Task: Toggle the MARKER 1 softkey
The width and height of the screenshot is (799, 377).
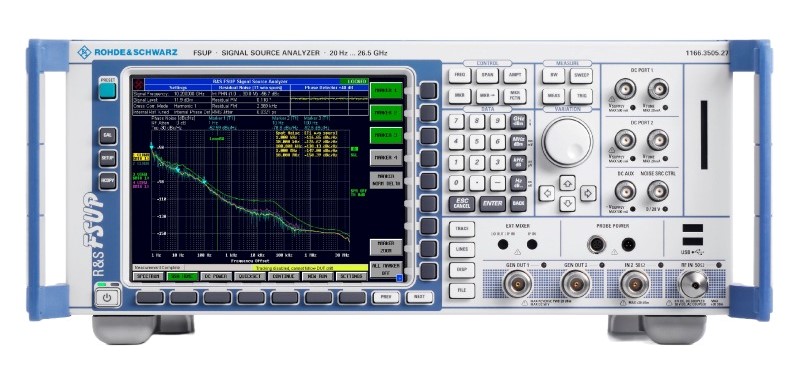Action: coord(386,91)
